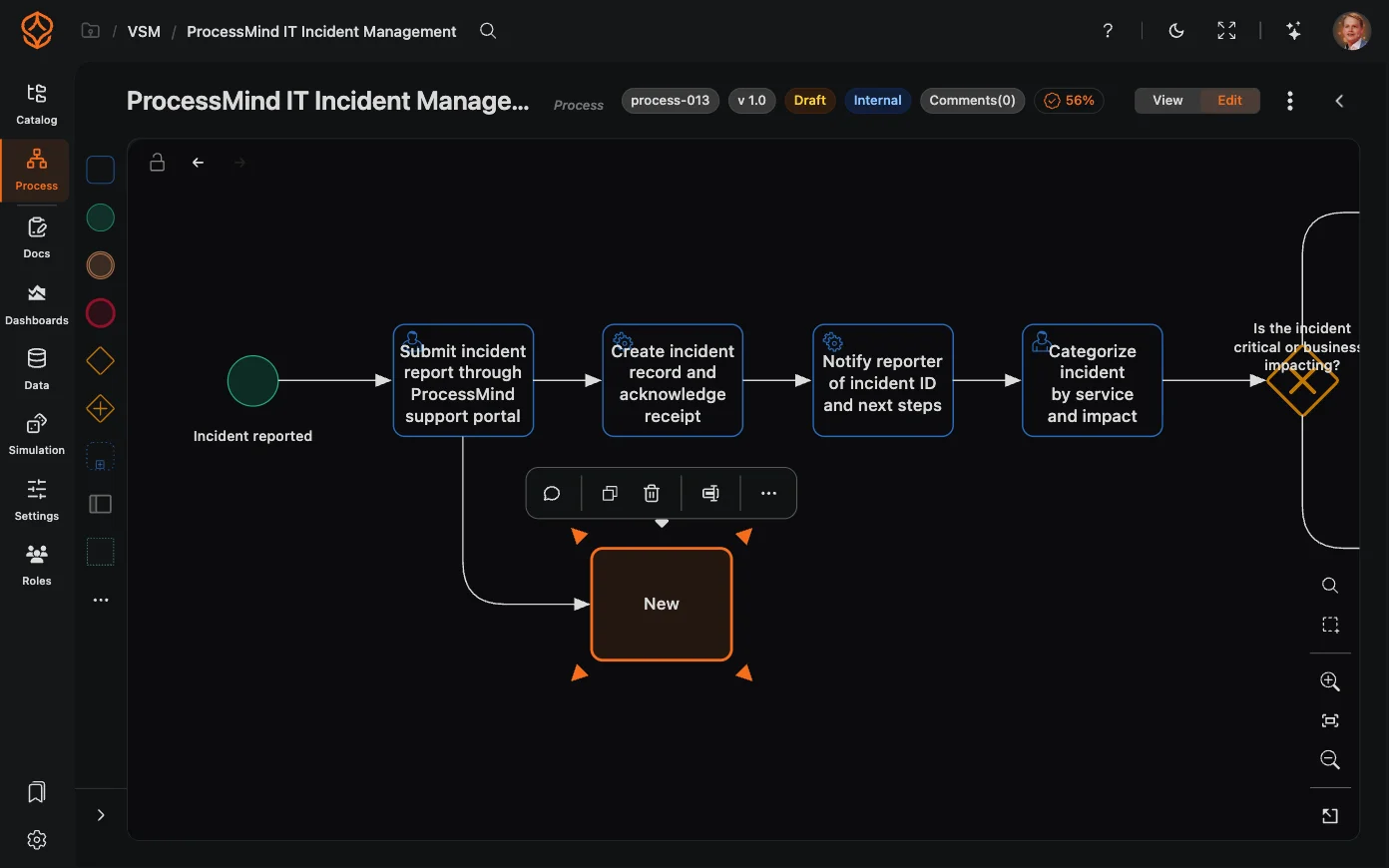1389x868 pixels.
Task: Expand the left sidebar chevron
Action: pyautogui.click(x=101, y=815)
